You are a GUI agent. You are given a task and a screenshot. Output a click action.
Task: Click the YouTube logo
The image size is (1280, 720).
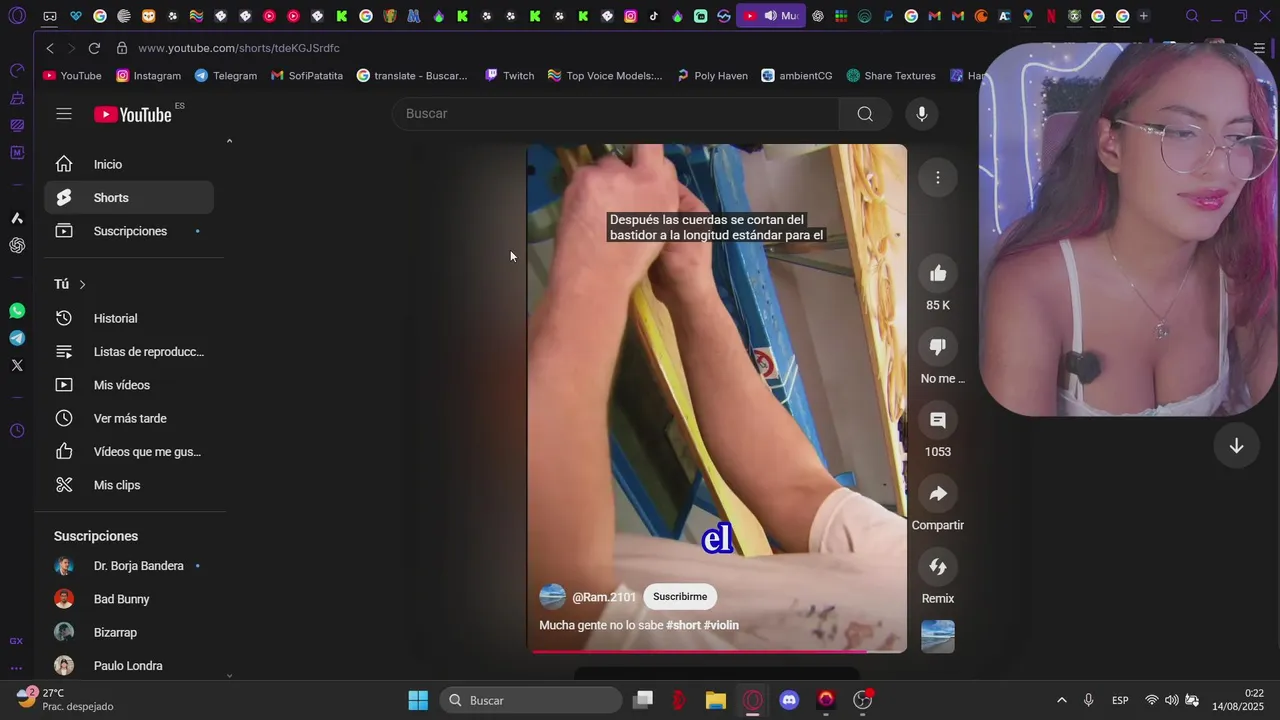pyautogui.click(x=133, y=114)
